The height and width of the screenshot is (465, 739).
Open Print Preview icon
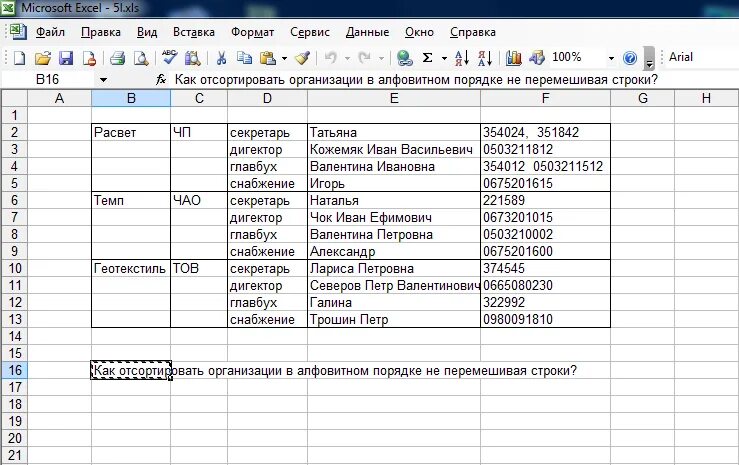pyautogui.click(x=140, y=58)
